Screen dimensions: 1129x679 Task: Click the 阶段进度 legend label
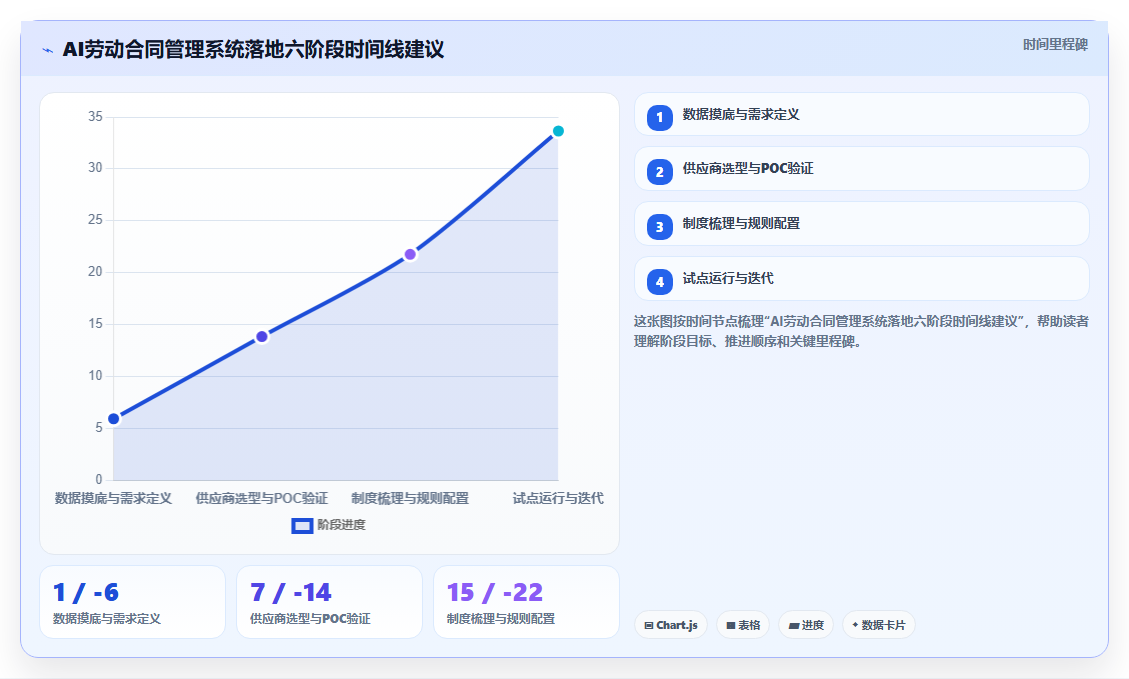341,525
